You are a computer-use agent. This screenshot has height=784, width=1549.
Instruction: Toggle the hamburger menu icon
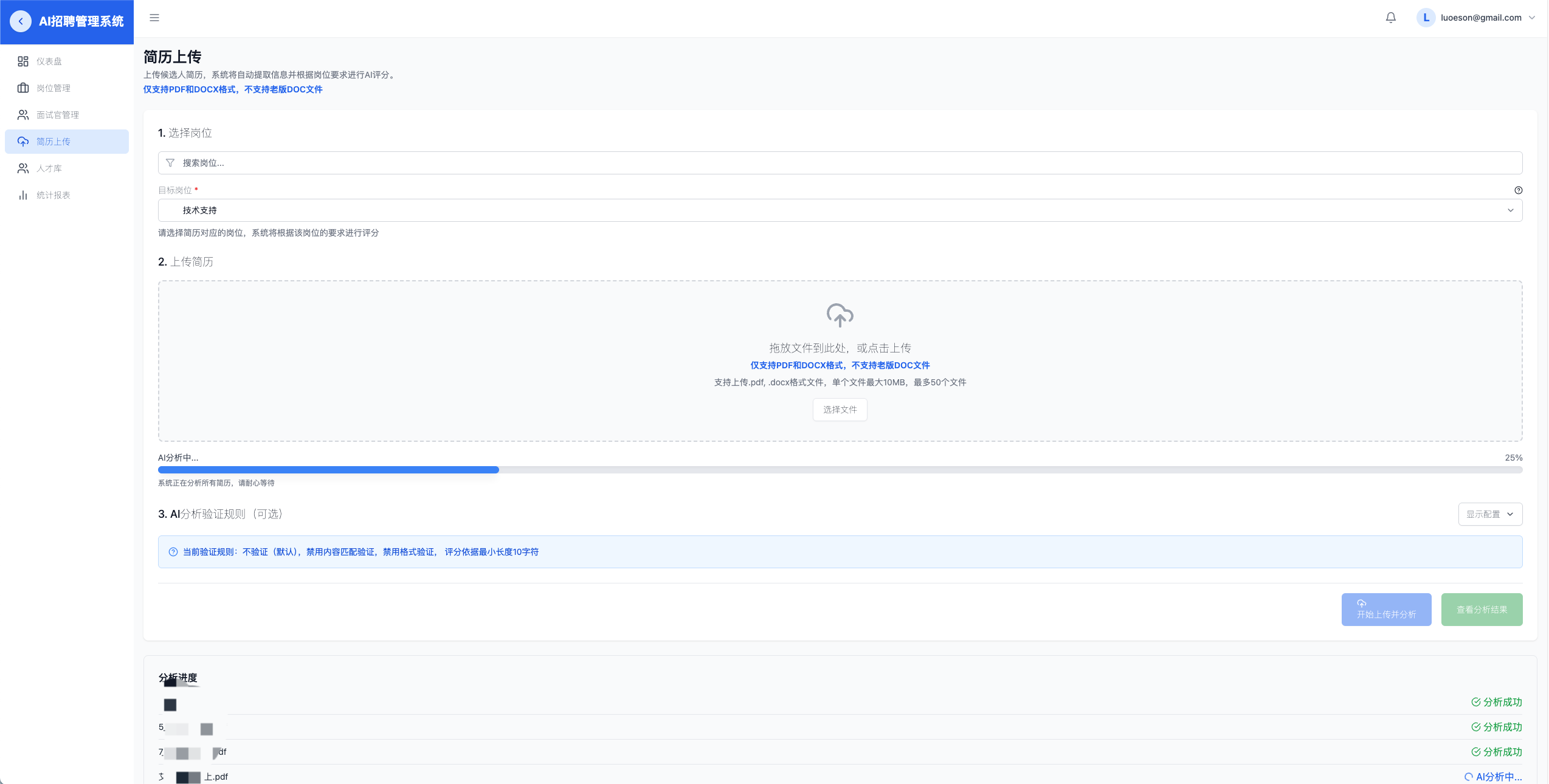154,18
